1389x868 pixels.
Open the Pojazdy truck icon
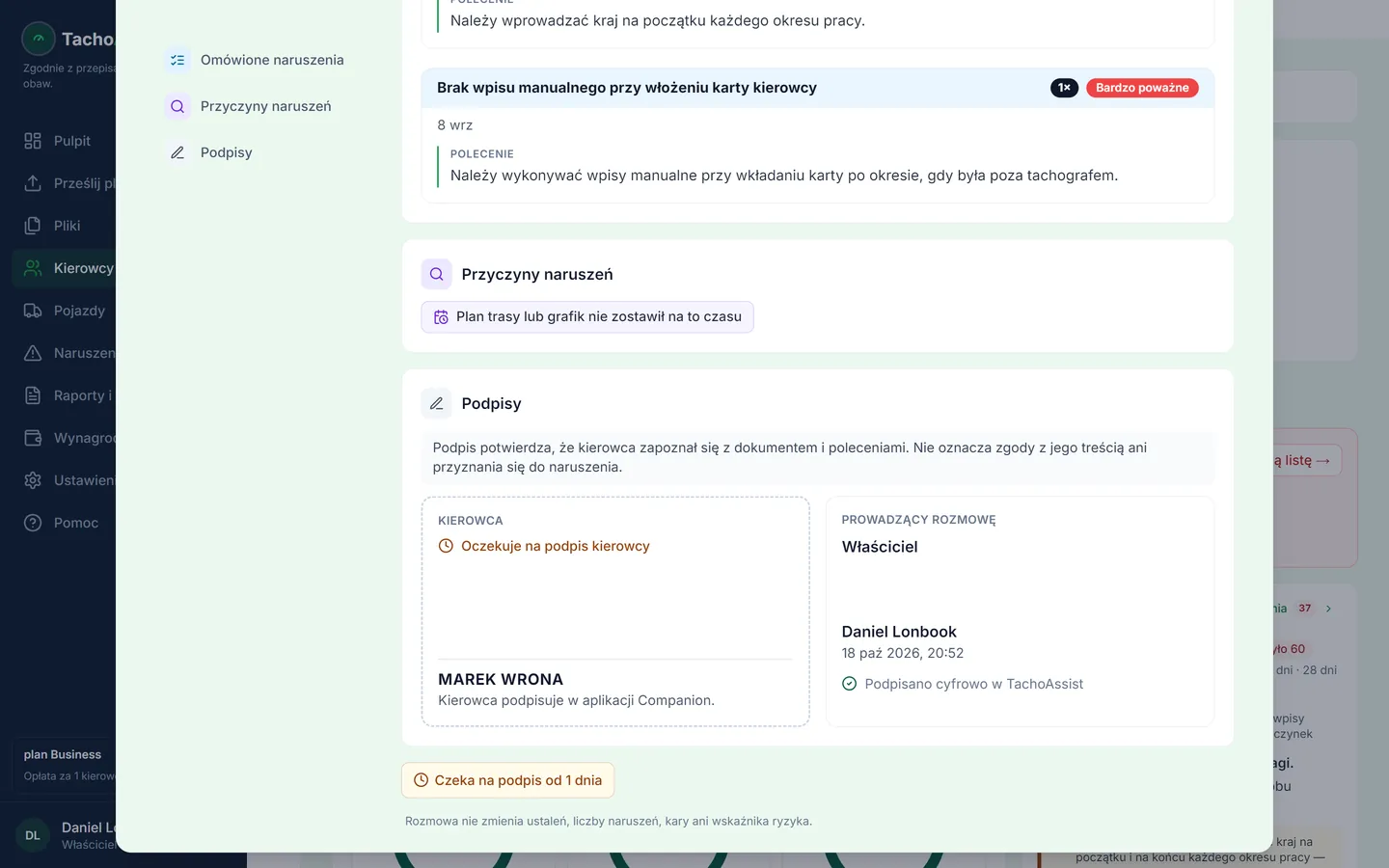33,311
